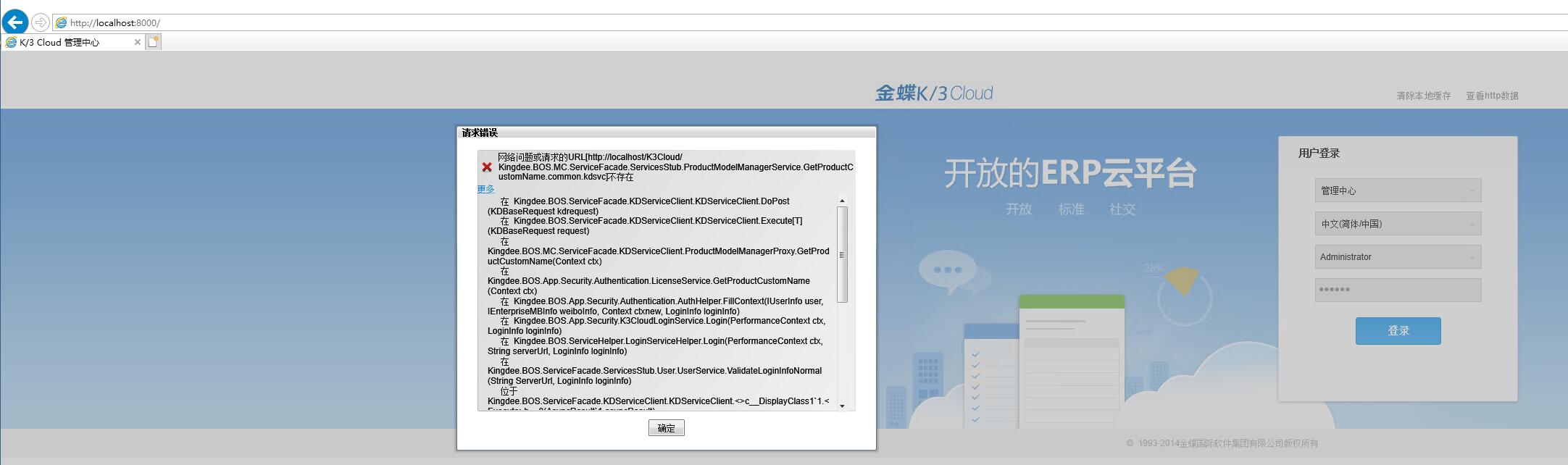The image size is (1568, 465).
Task: Select the K/3 Cloud 管理中心 tab
Action: 72,42
